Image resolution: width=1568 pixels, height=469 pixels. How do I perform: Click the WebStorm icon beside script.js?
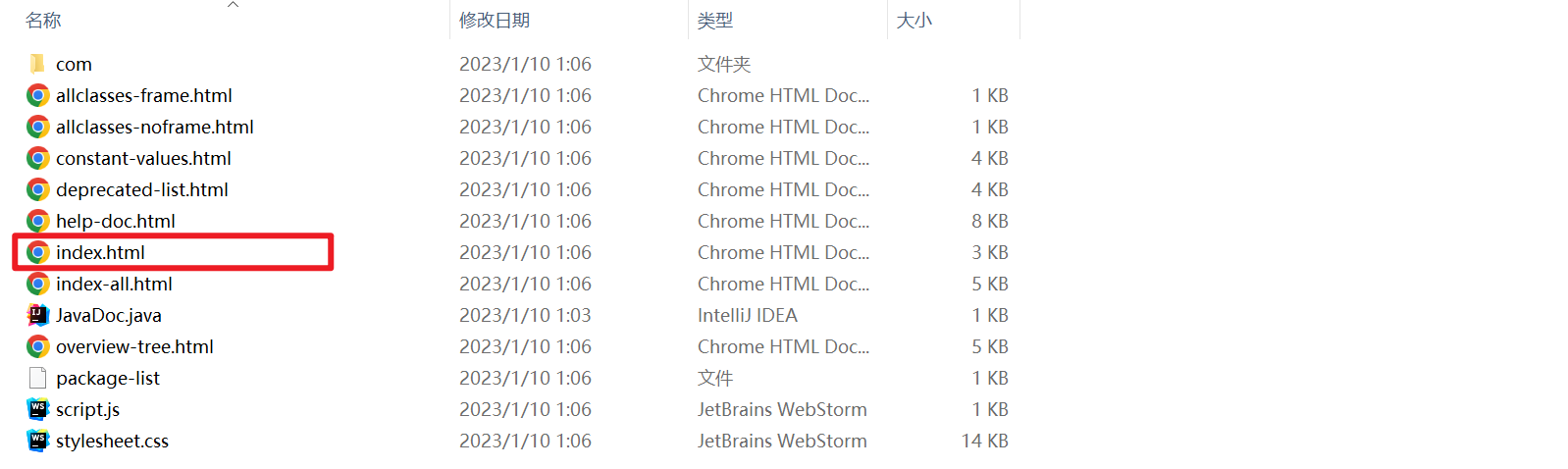pos(37,409)
